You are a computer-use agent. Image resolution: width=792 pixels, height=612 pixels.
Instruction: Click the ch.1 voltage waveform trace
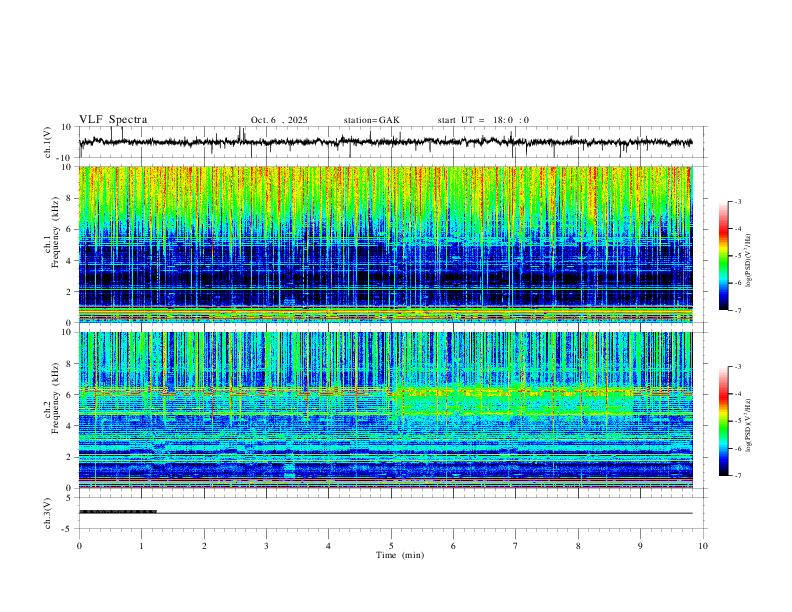coord(385,142)
